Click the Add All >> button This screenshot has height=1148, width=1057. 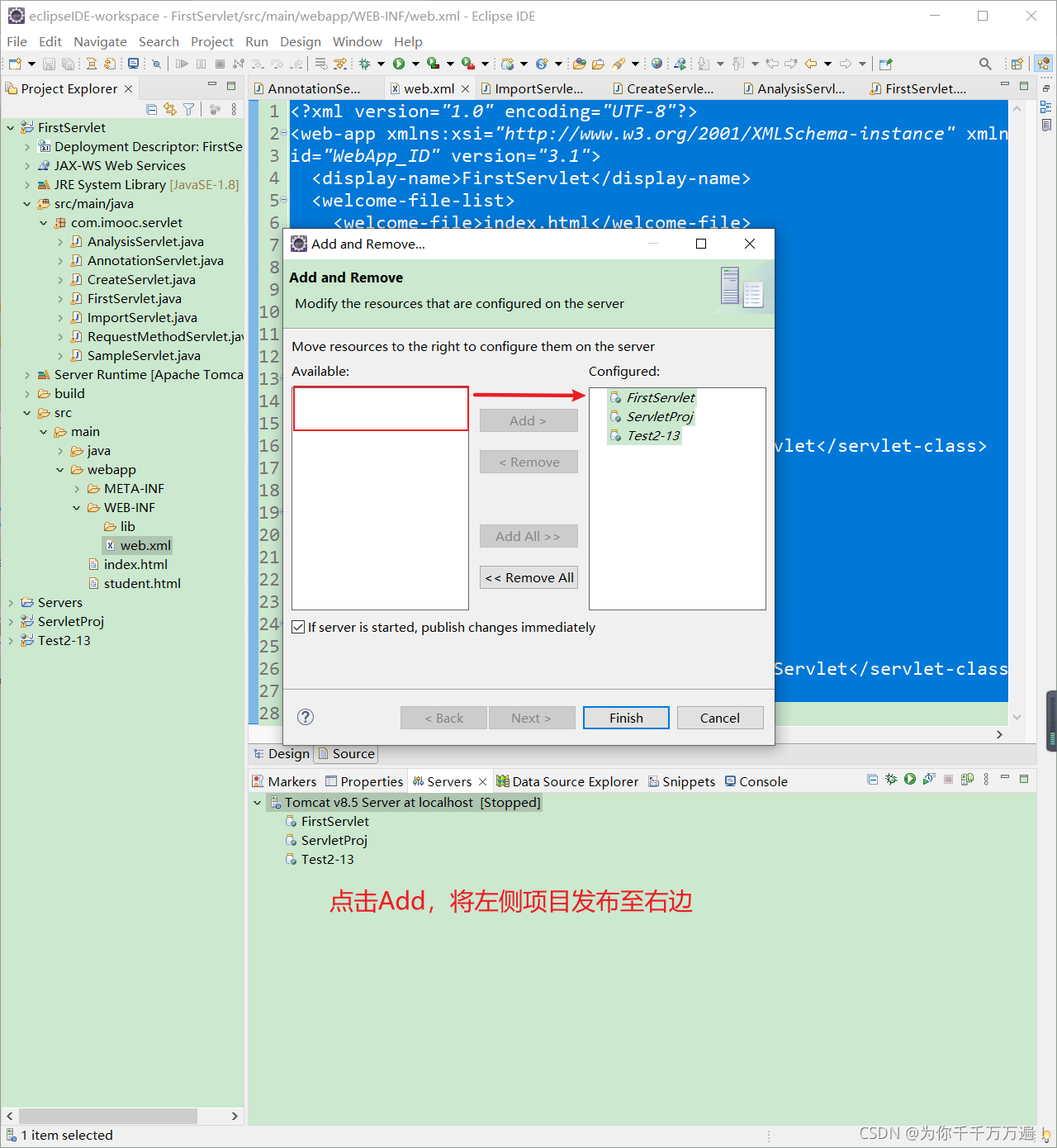point(528,536)
